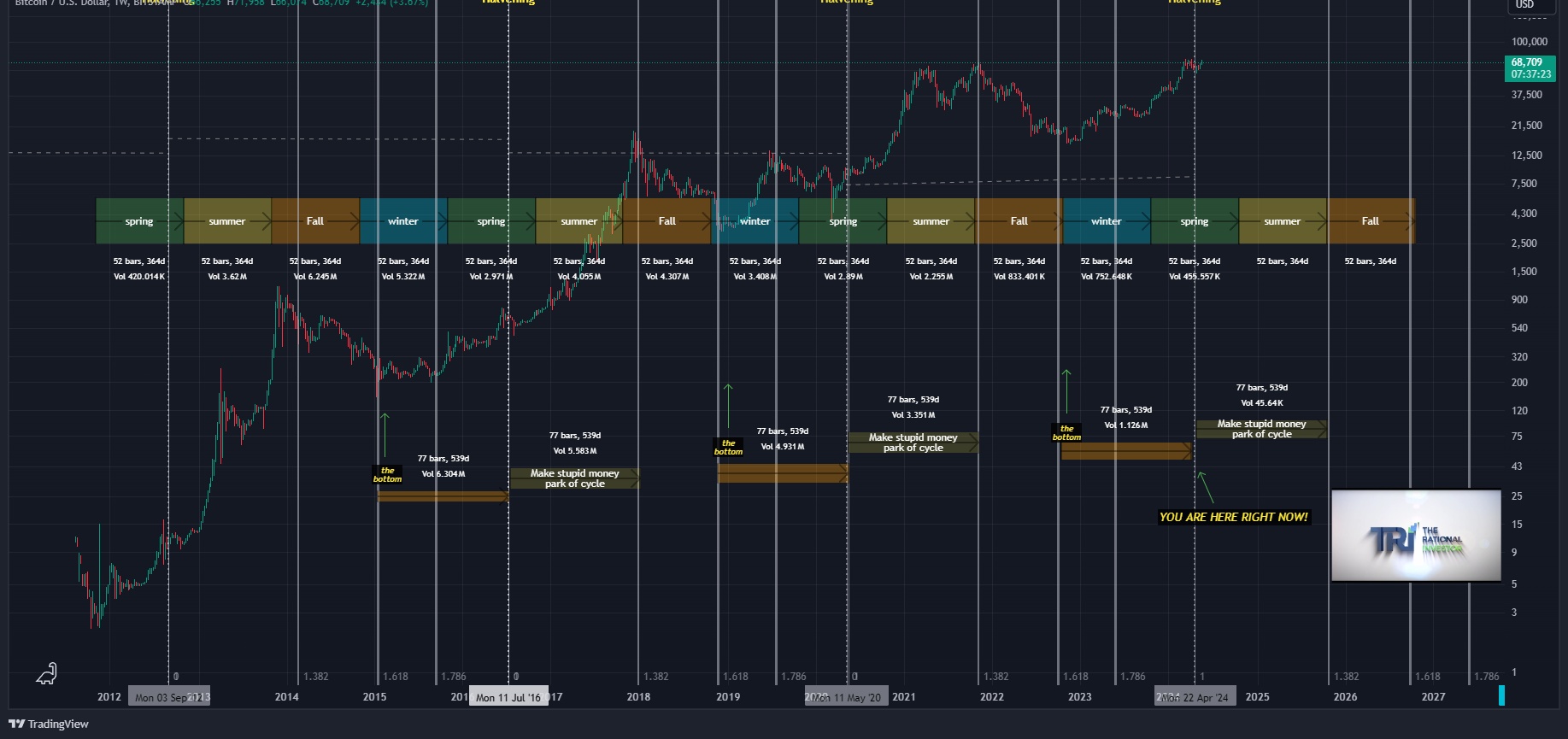Image resolution: width=1568 pixels, height=739 pixels.
Task: Select the Halvening marker above 2020
Action: (845, 2)
